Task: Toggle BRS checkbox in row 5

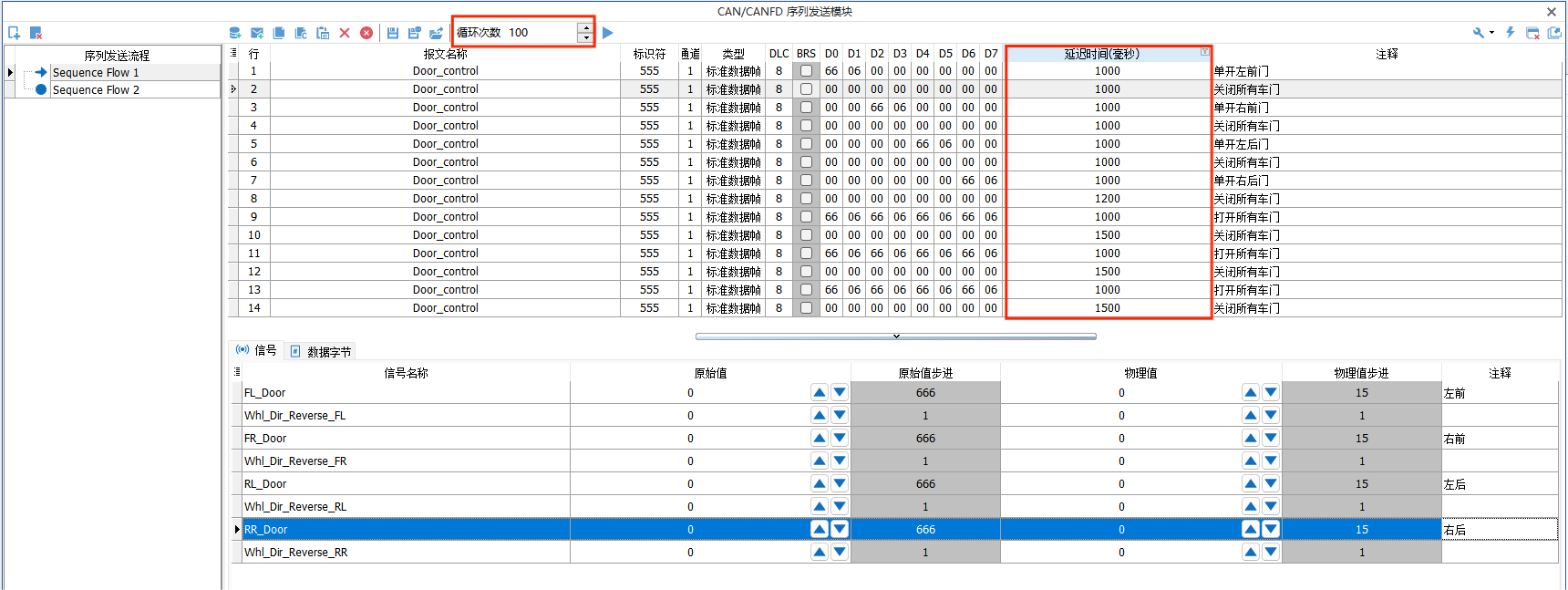Action: 806,144
